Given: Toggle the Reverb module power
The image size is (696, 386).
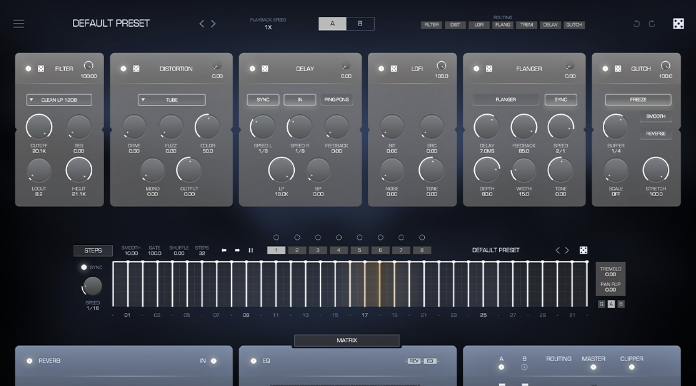Looking at the screenshot, I should (29, 361).
